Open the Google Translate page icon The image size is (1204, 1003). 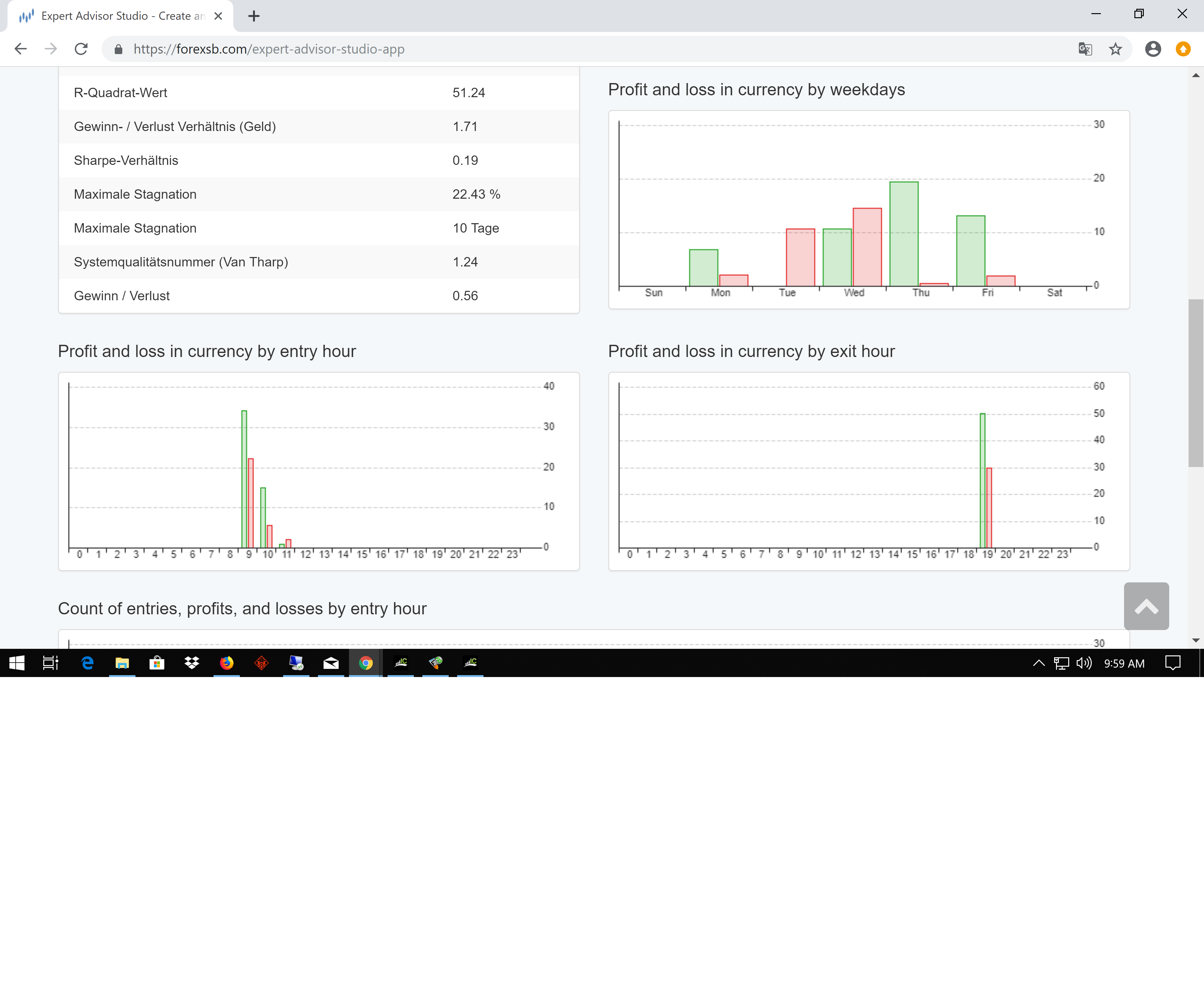(x=1085, y=49)
